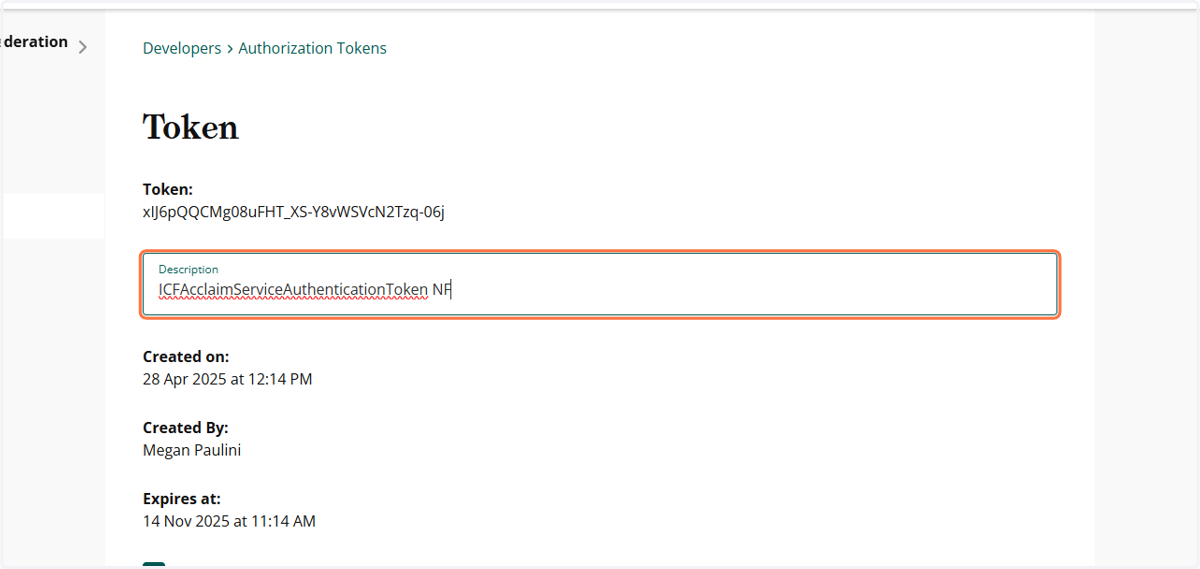Open the truncated 'deration' sidebar item

coord(34,42)
